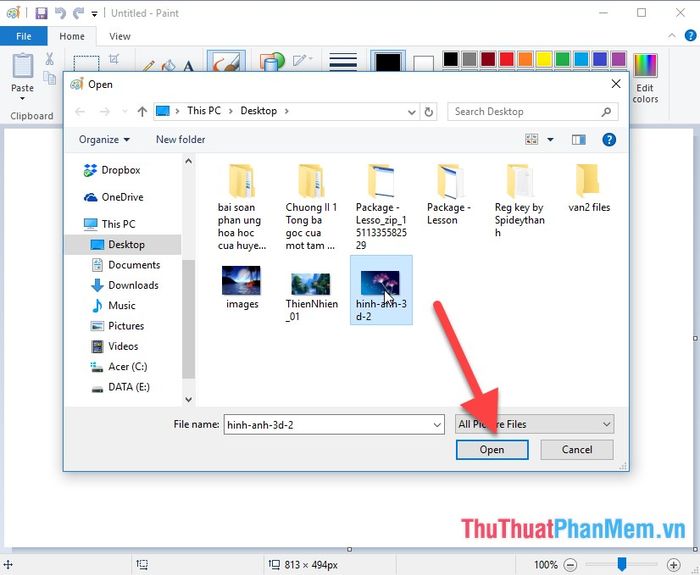
Task: Select the 'Chuong II 1 Tong ba' folder
Action: click(x=311, y=207)
